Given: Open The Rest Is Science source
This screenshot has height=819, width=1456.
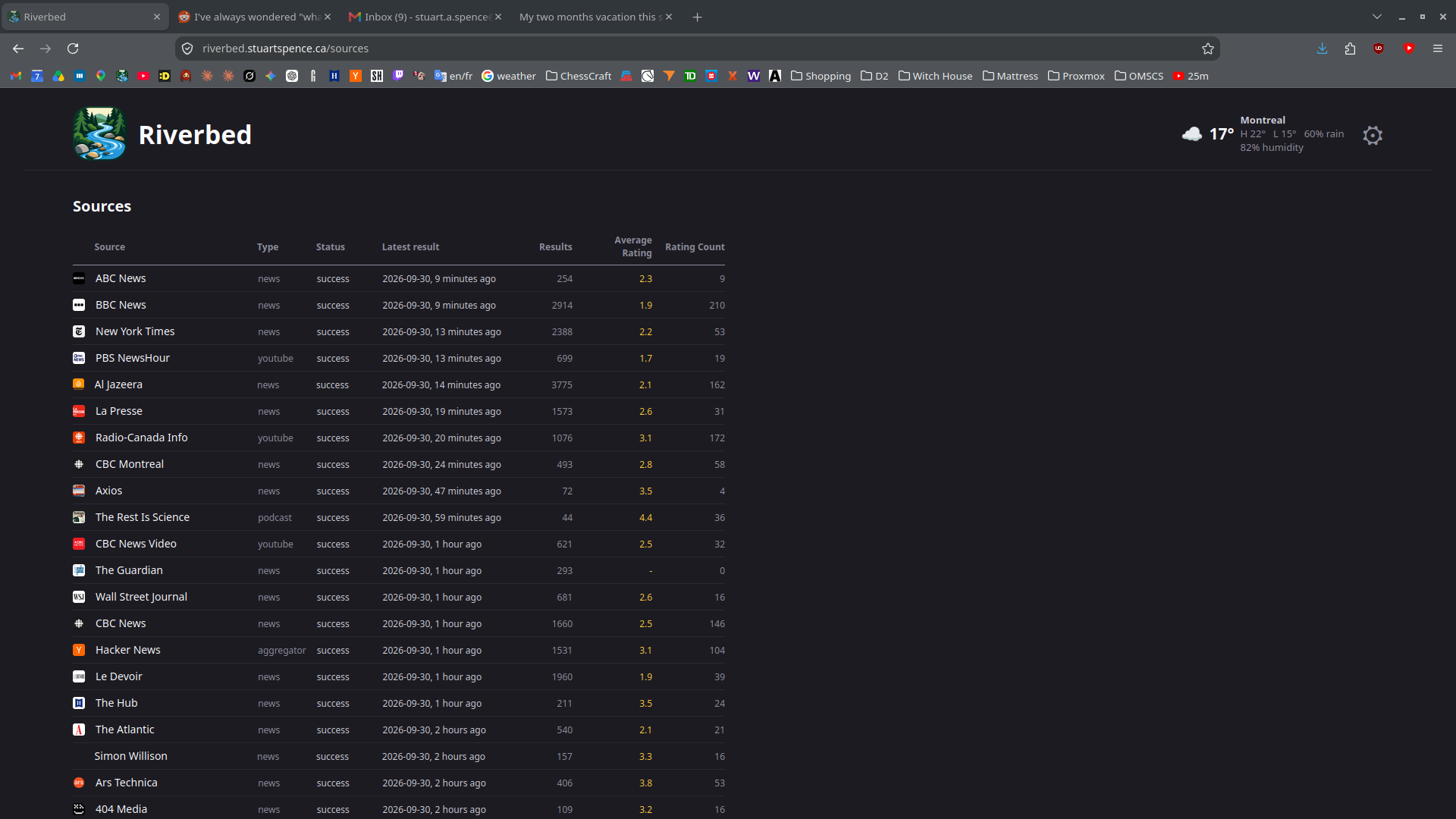Looking at the screenshot, I should [143, 517].
